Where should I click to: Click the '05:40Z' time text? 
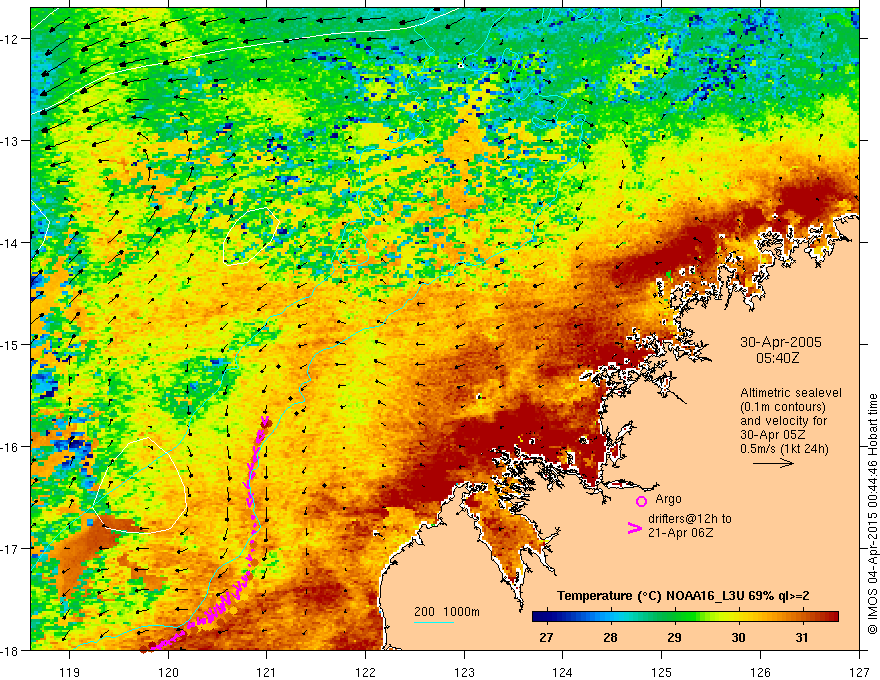[777, 357]
